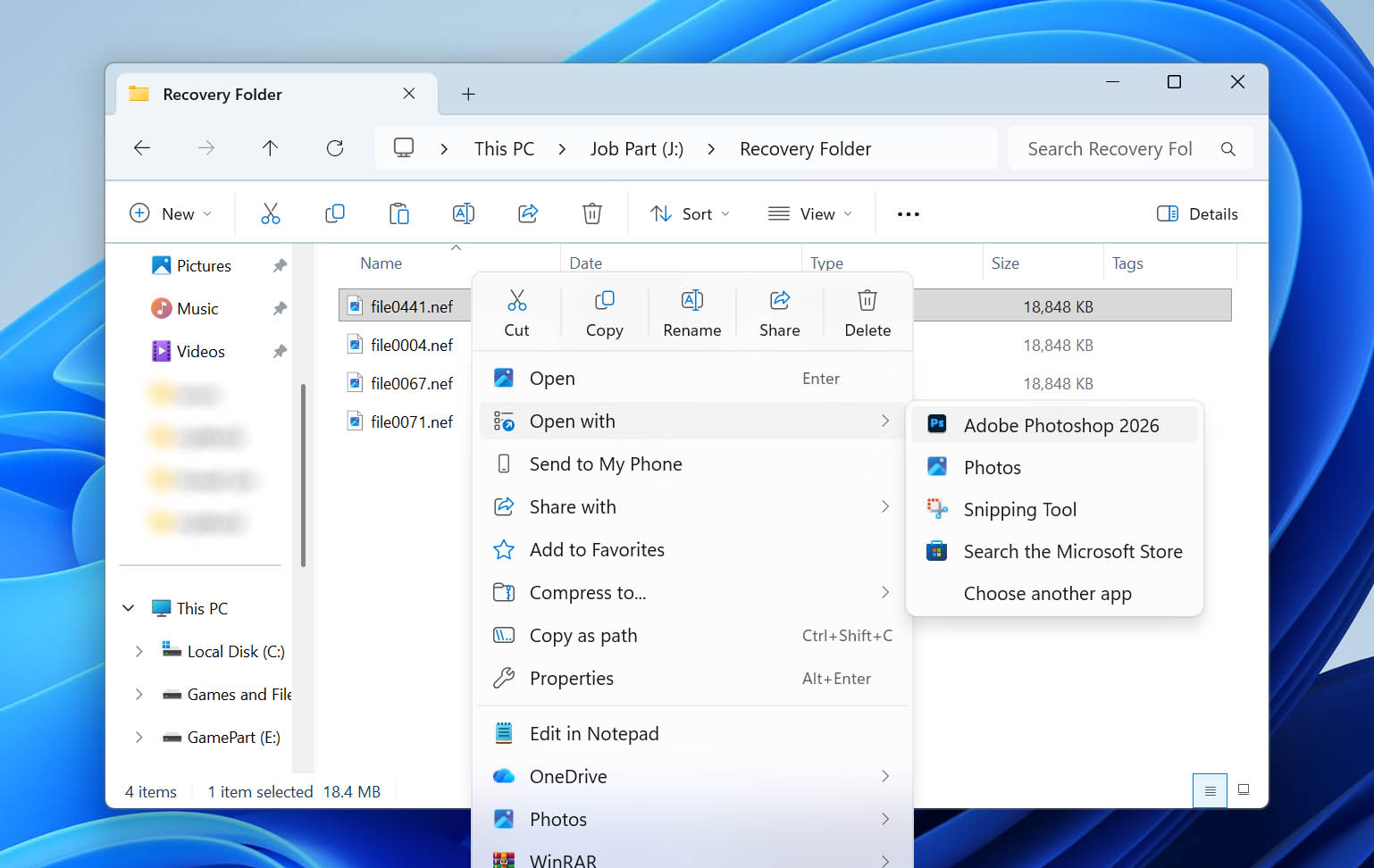Create a new item with the New button

[172, 213]
